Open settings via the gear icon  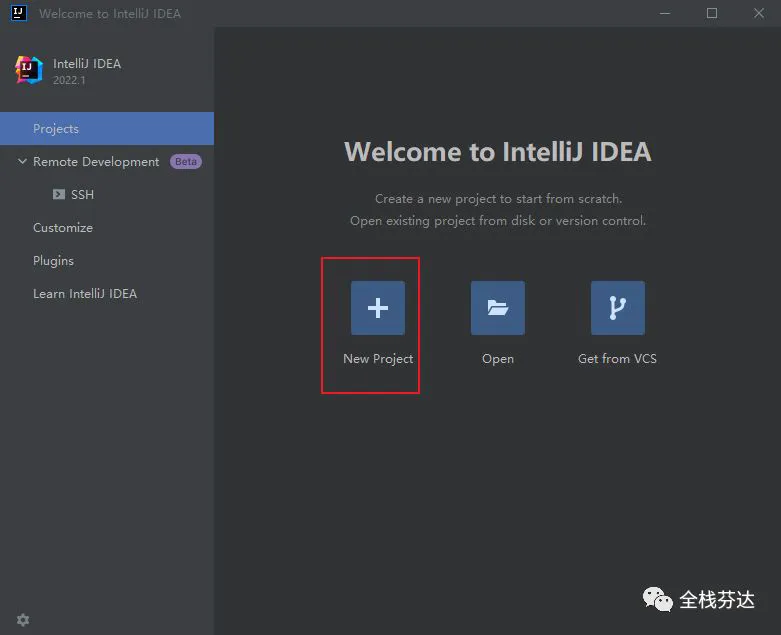click(x=23, y=620)
